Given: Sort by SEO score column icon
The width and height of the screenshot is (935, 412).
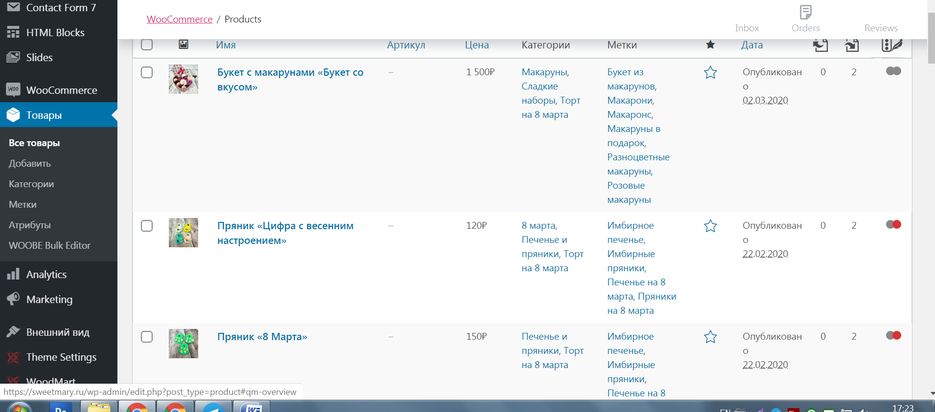Looking at the screenshot, I should click(891, 45).
